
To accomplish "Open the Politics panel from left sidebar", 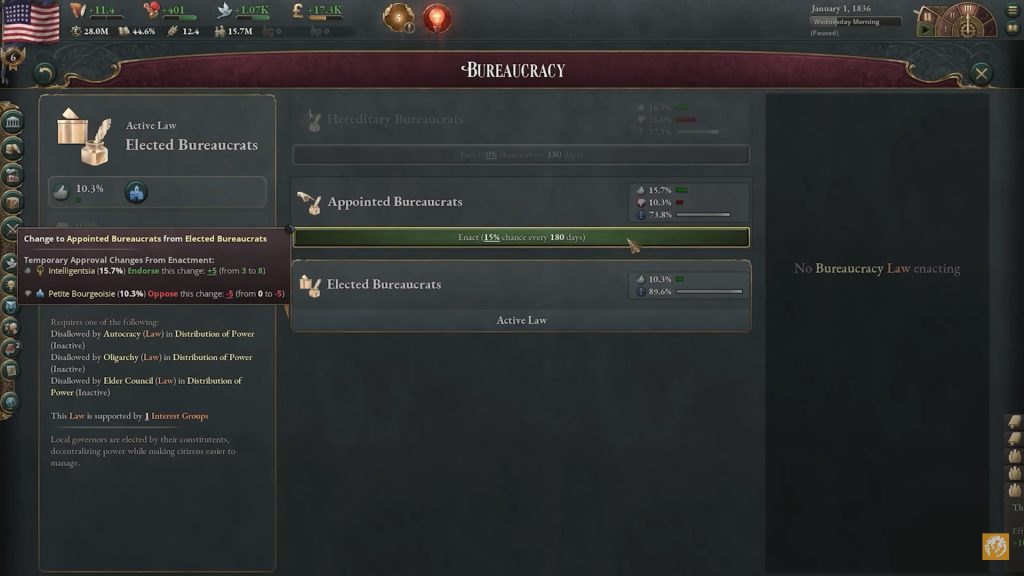I will 12,122.
